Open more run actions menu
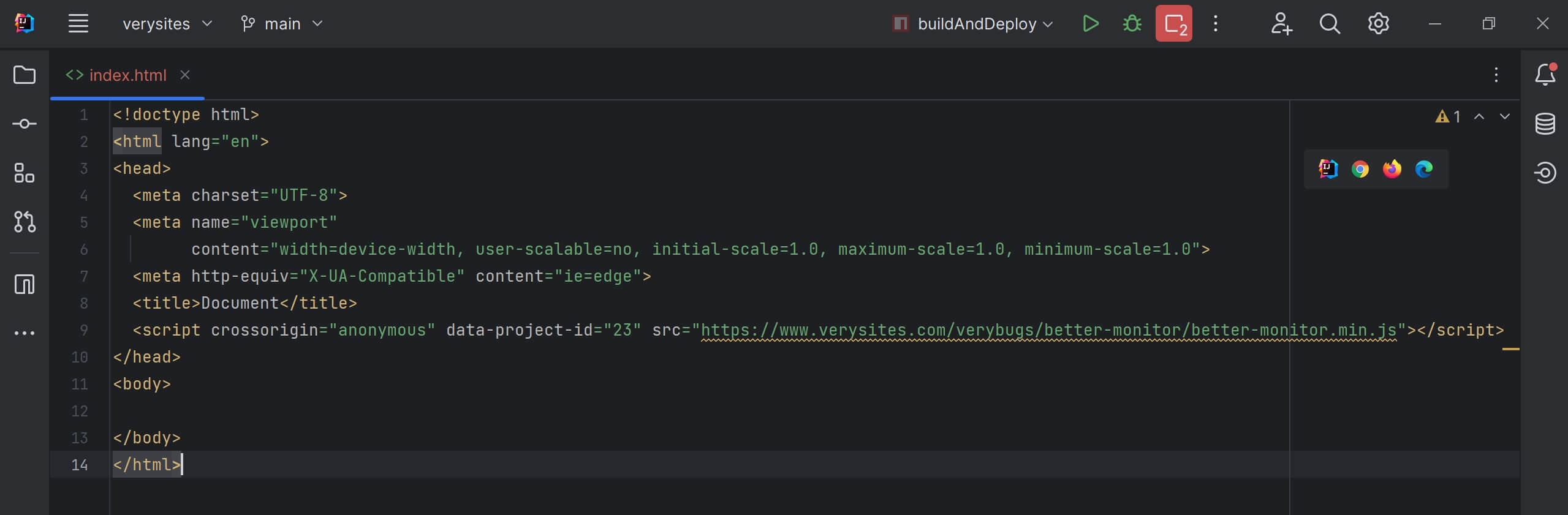1568x515 pixels. coord(1216,24)
